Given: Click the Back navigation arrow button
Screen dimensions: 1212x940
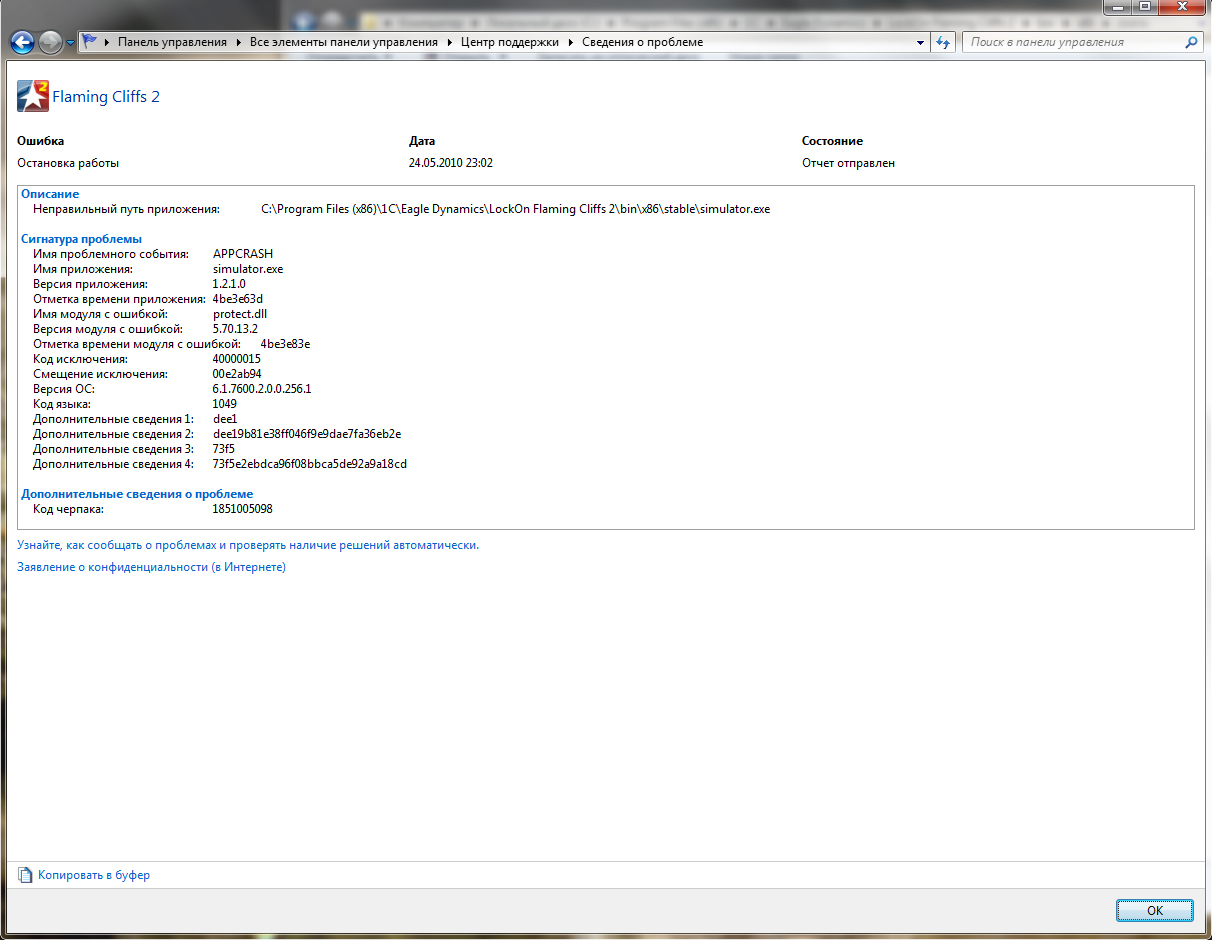Looking at the screenshot, I should click(22, 42).
